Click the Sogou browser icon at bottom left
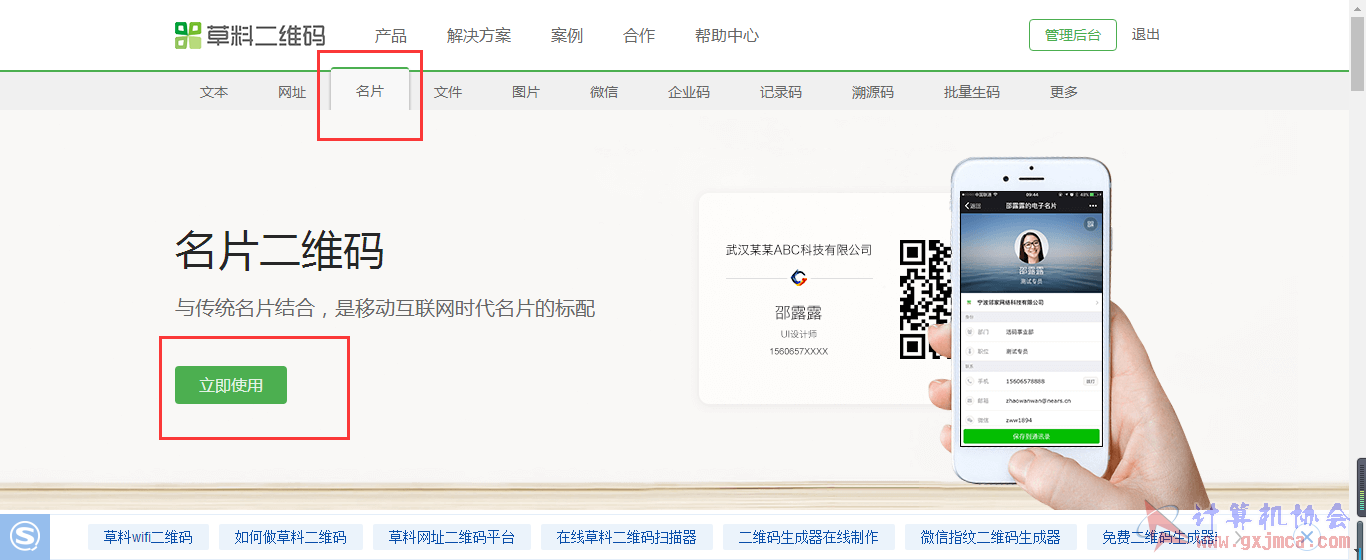Viewport: 1366px width, 560px height. coord(25,538)
